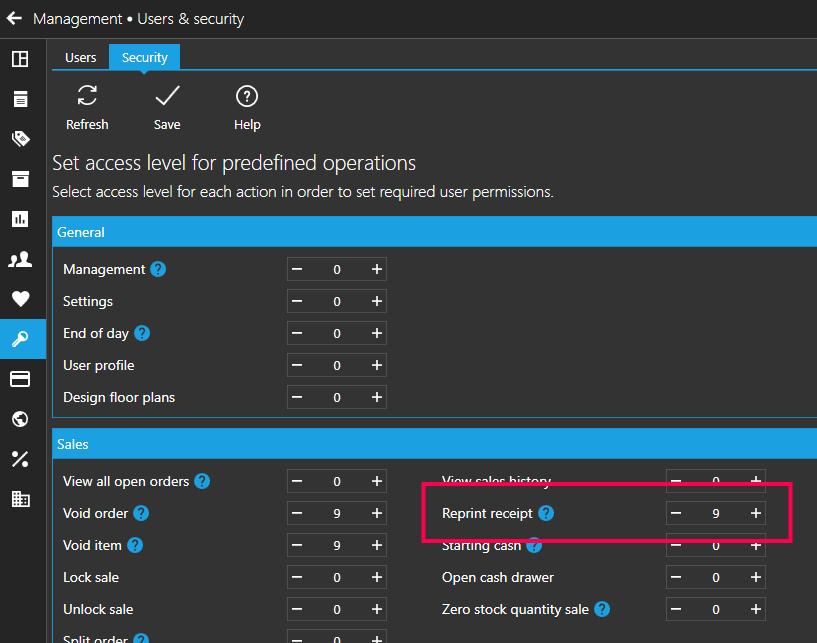Click the End of day level value field
Screen dimensions: 817x643
click(x=337, y=333)
